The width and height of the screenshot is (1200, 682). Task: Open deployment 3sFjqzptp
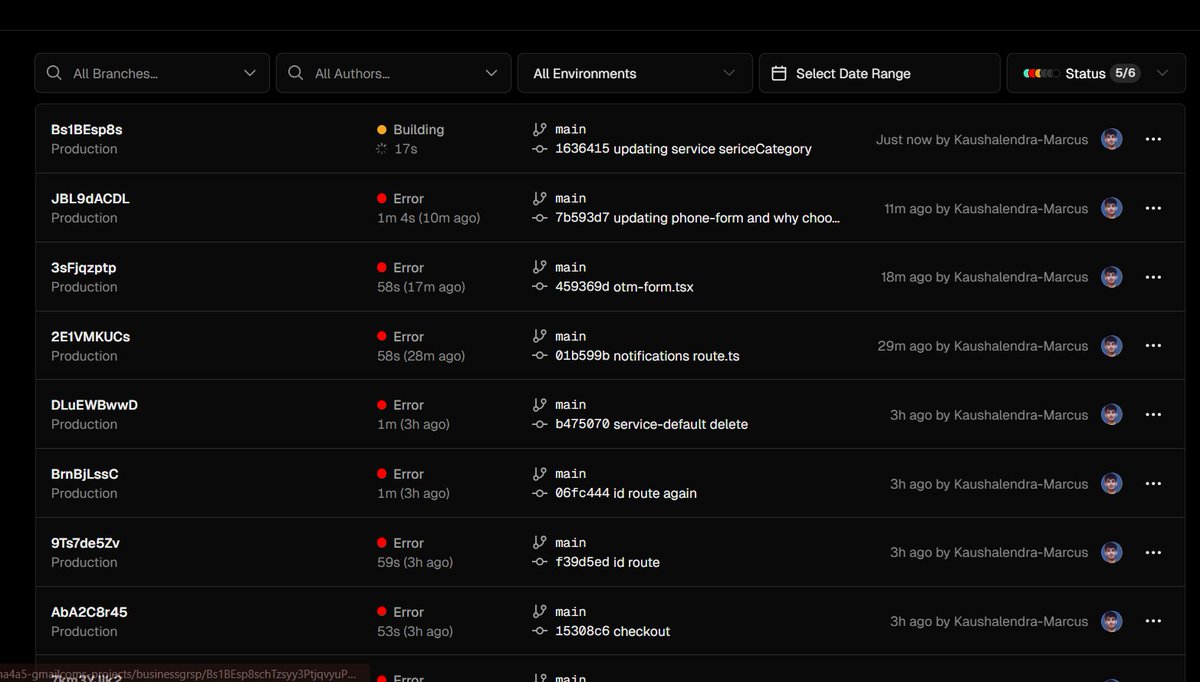(84, 268)
